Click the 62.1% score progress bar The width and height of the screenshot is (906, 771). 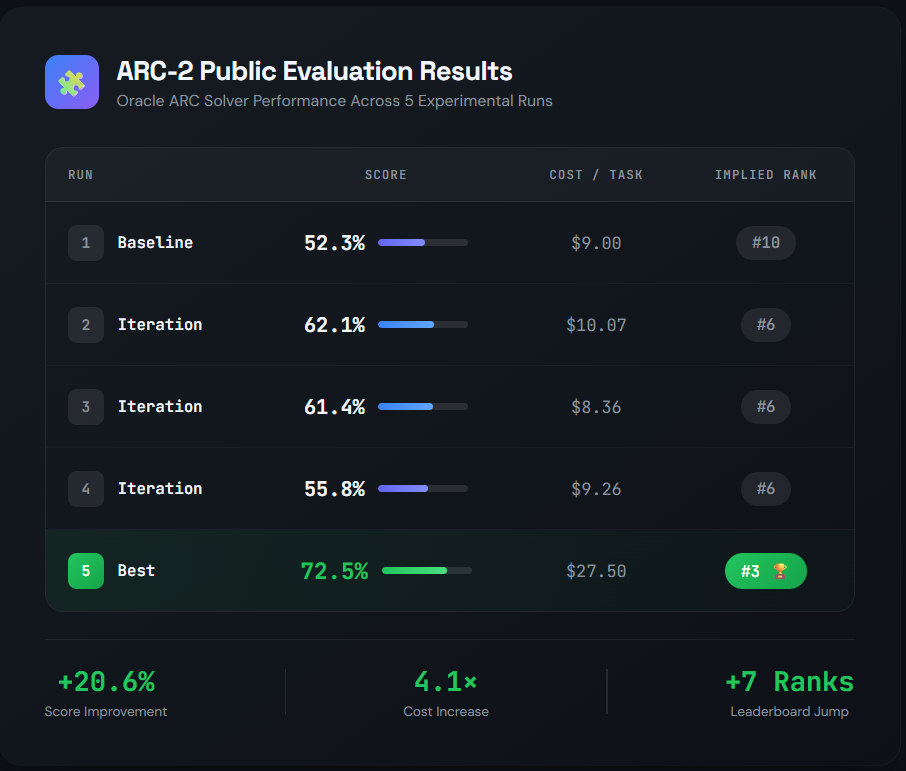click(423, 325)
